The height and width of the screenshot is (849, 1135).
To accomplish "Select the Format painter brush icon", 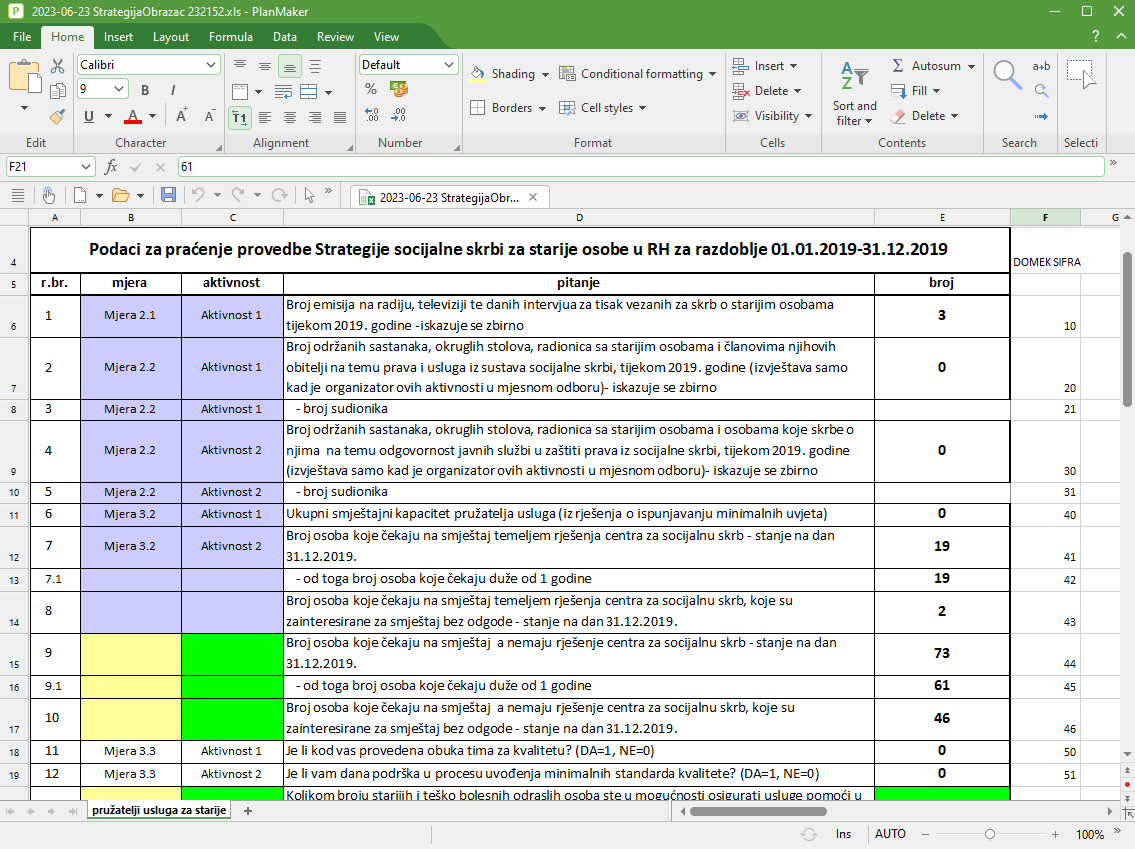I will (58, 116).
